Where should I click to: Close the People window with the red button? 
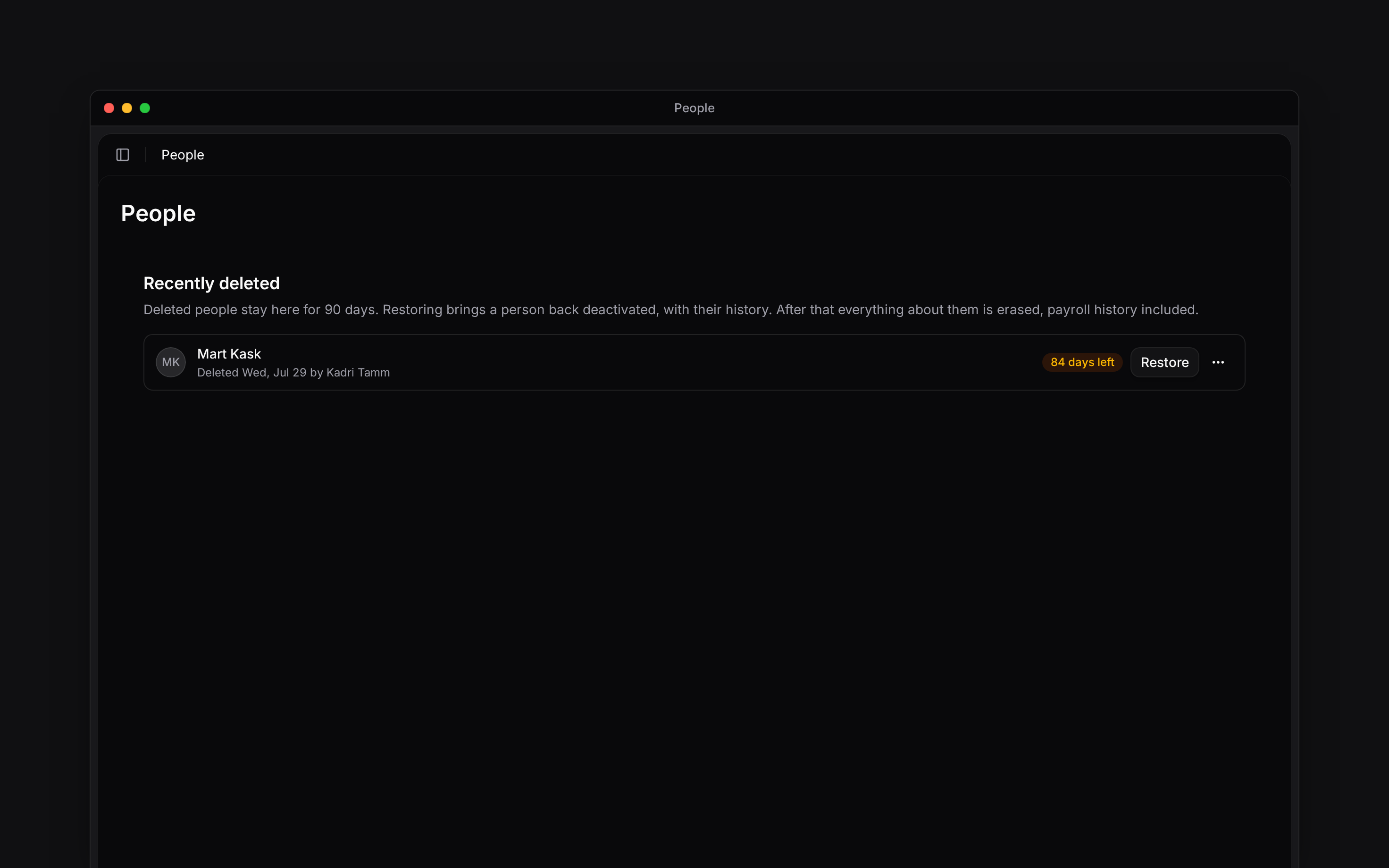109,108
